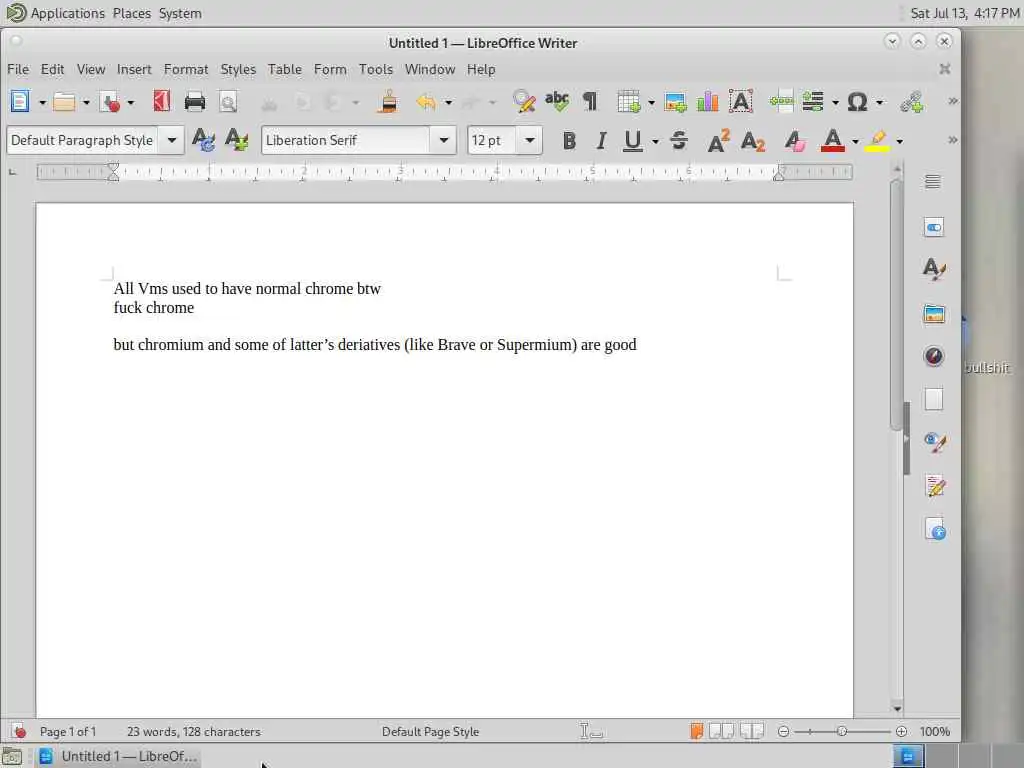Export directly as PDF icon
This screenshot has height=768, width=1024.
(x=161, y=101)
